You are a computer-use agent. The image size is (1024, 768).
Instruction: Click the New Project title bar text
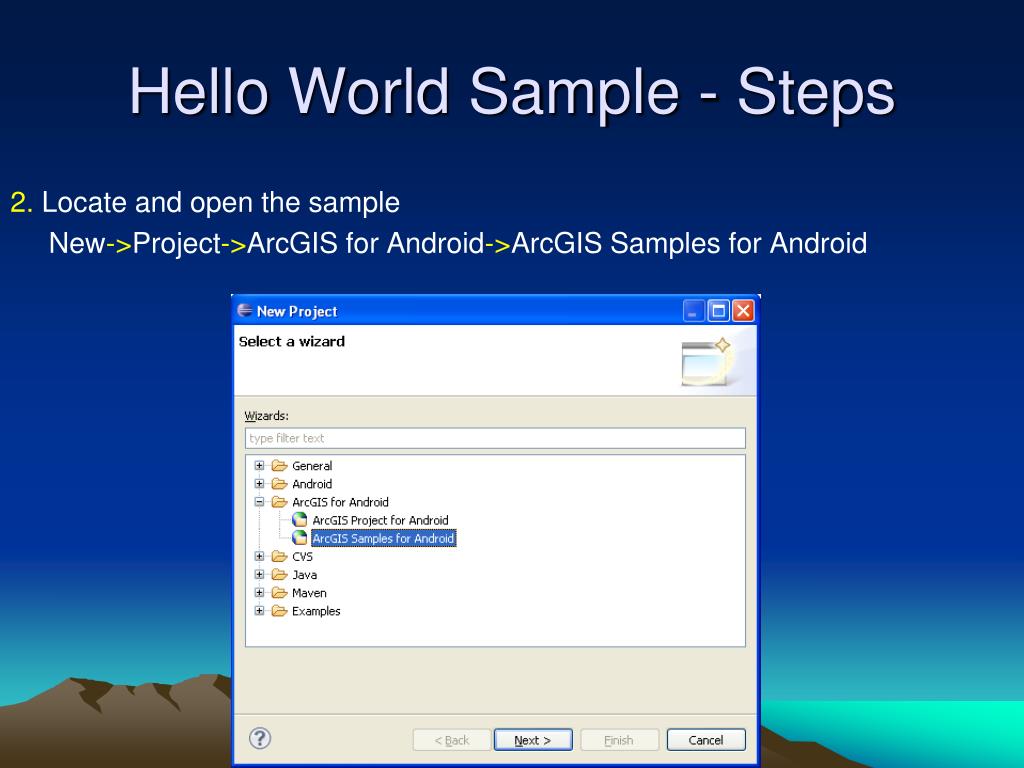pyautogui.click(x=297, y=312)
